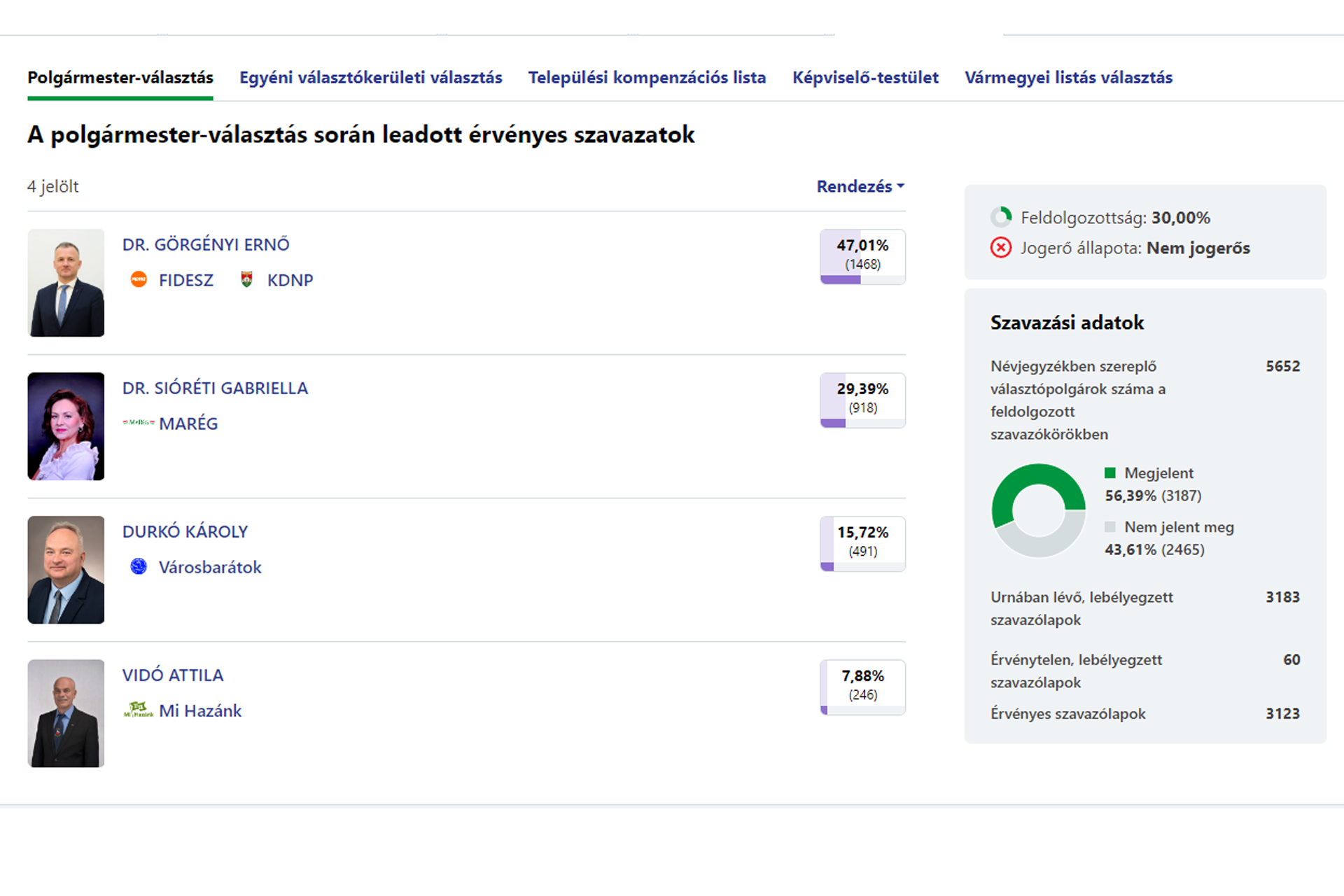Image resolution: width=1344 pixels, height=896 pixels.
Task: Click Durkó Károly's portrait photo
Action: coord(66,570)
